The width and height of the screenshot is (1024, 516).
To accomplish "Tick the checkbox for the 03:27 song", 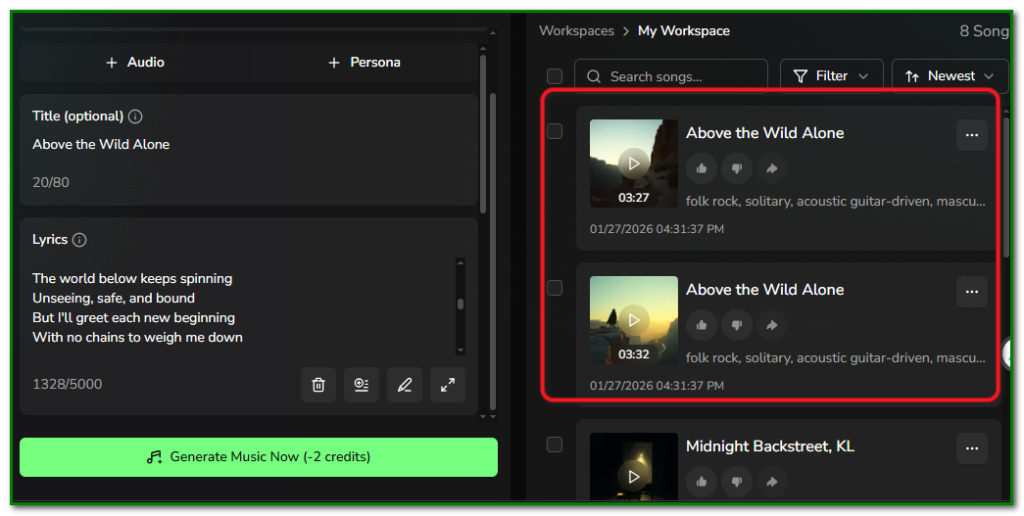I will [554, 131].
